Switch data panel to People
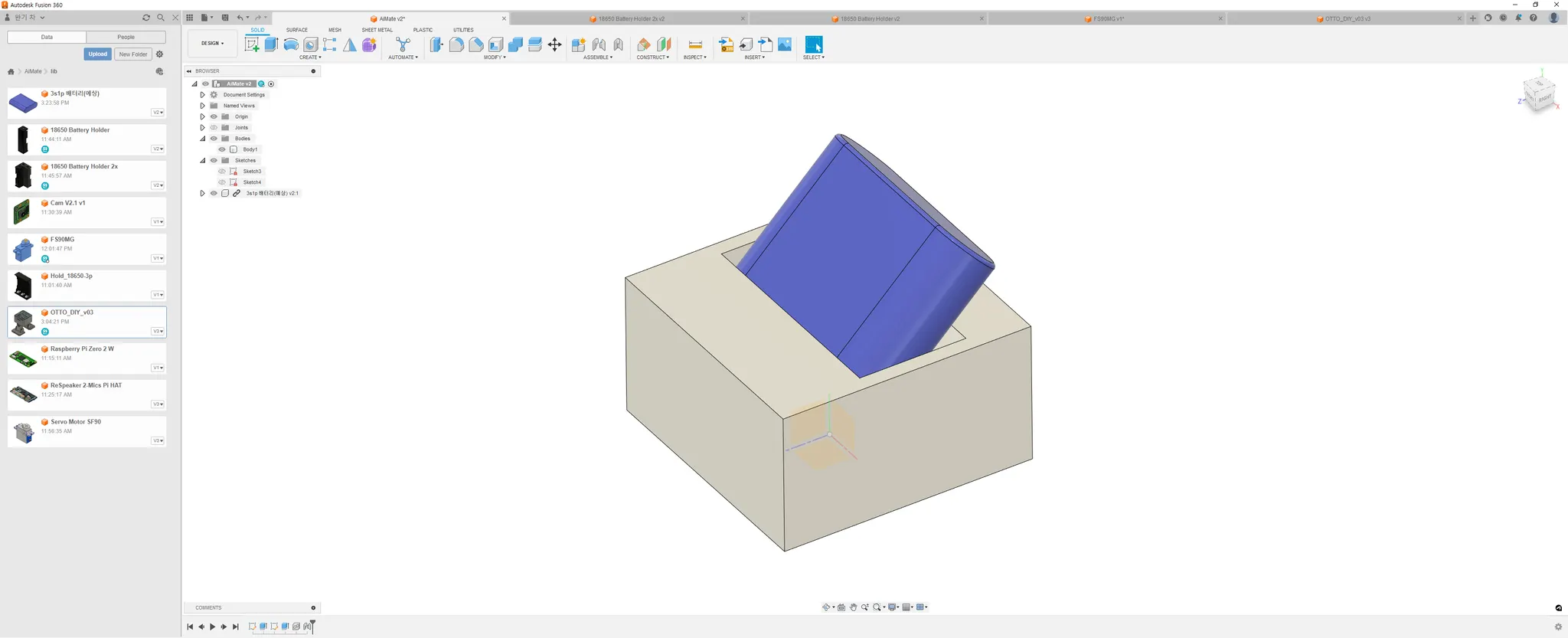 [x=126, y=37]
